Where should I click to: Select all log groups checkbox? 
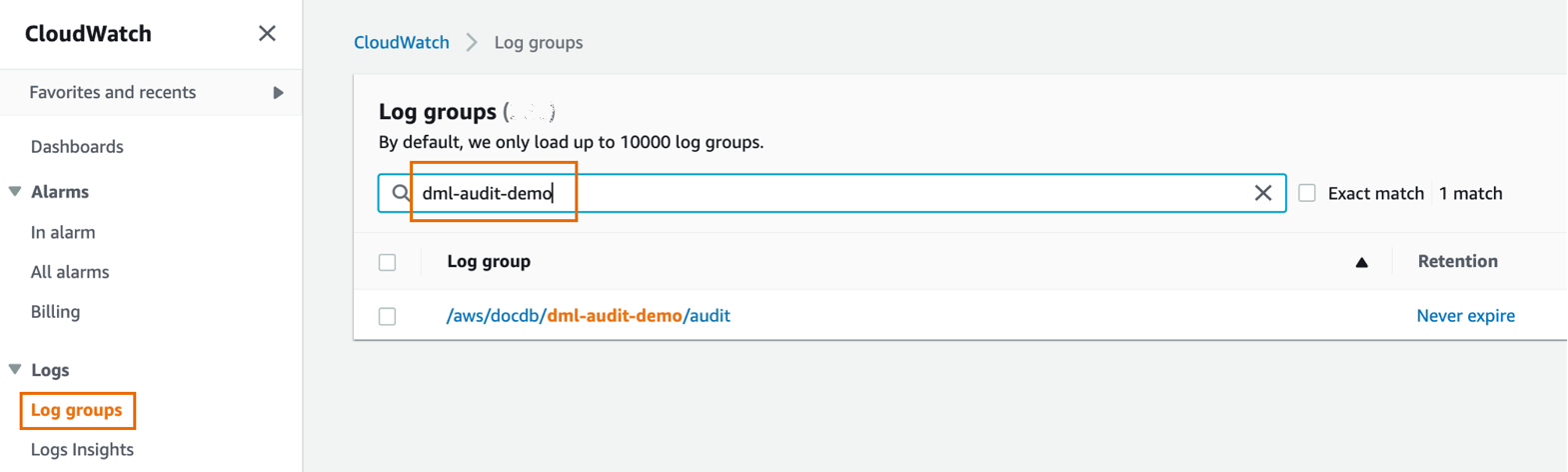pyautogui.click(x=388, y=262)
